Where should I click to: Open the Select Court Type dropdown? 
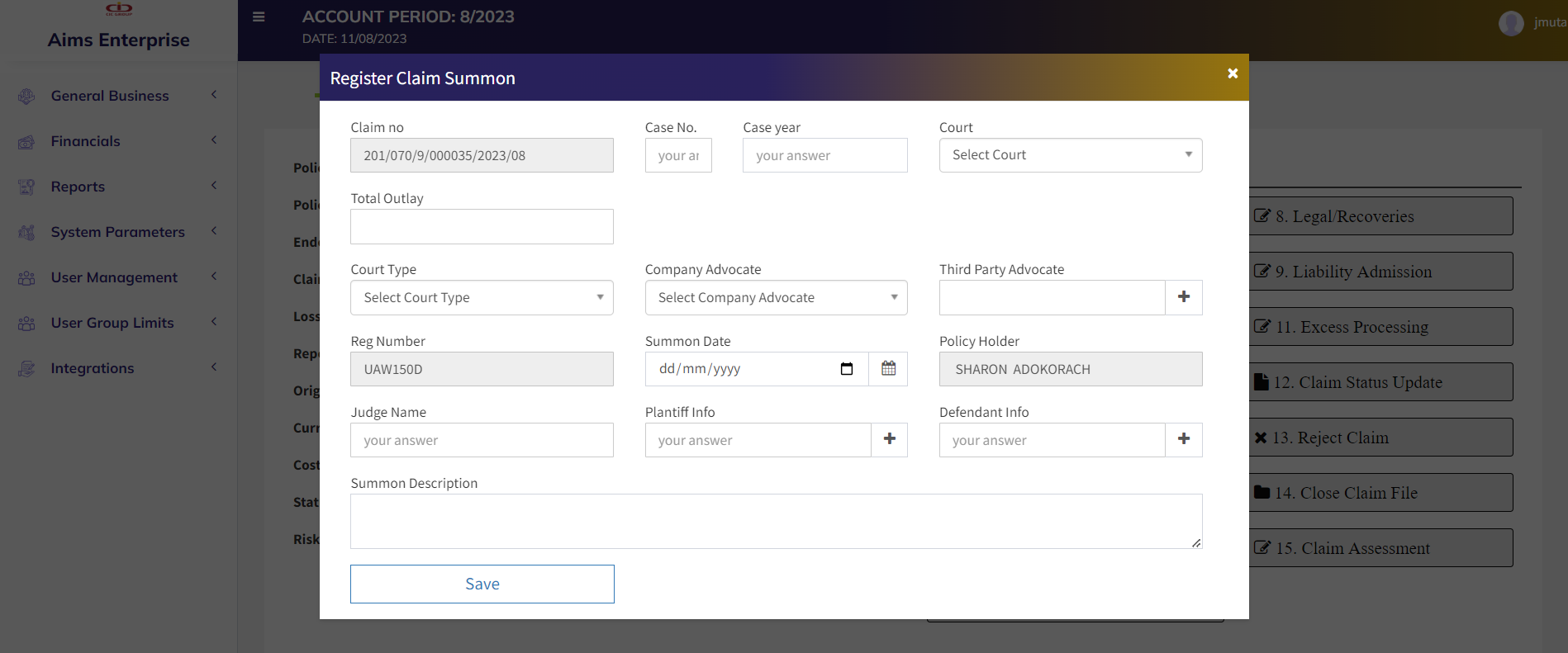(x=482, y=298)
